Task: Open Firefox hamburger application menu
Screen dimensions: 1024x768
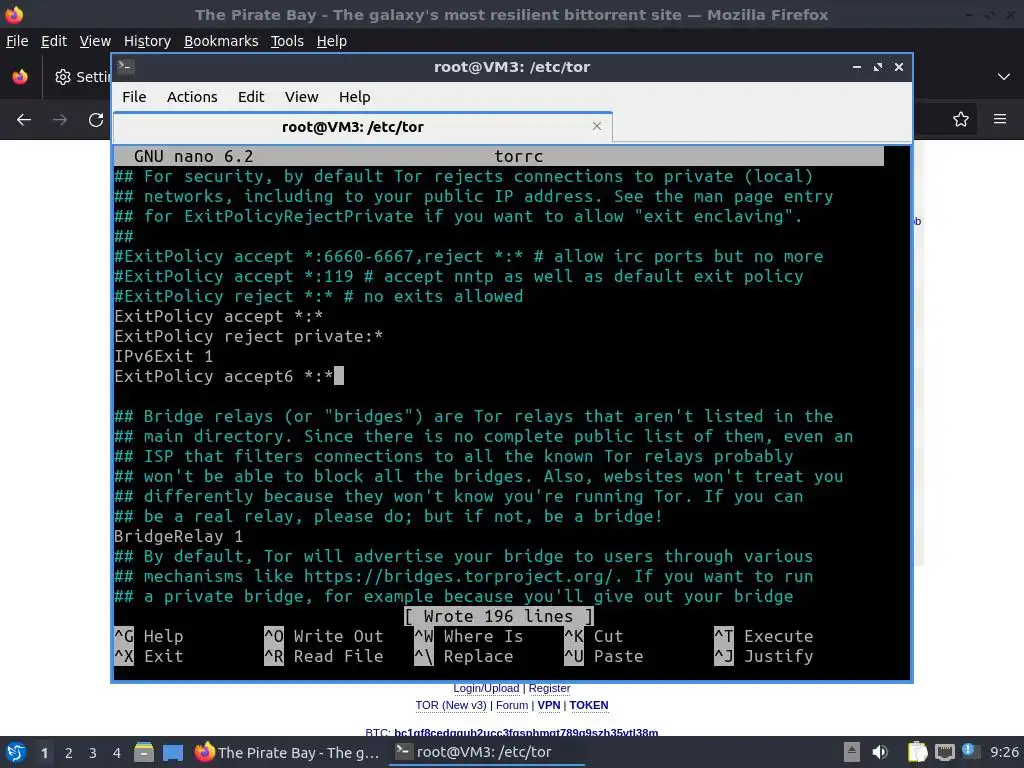Action: 1000,119
